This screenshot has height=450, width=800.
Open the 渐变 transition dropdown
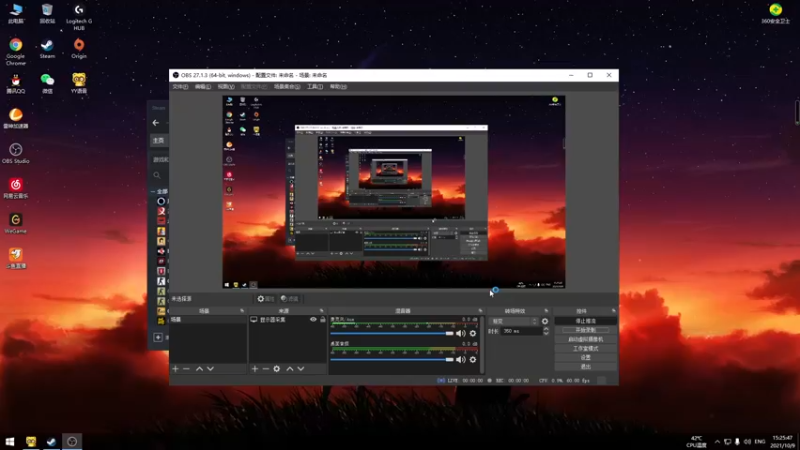[514, 321]
